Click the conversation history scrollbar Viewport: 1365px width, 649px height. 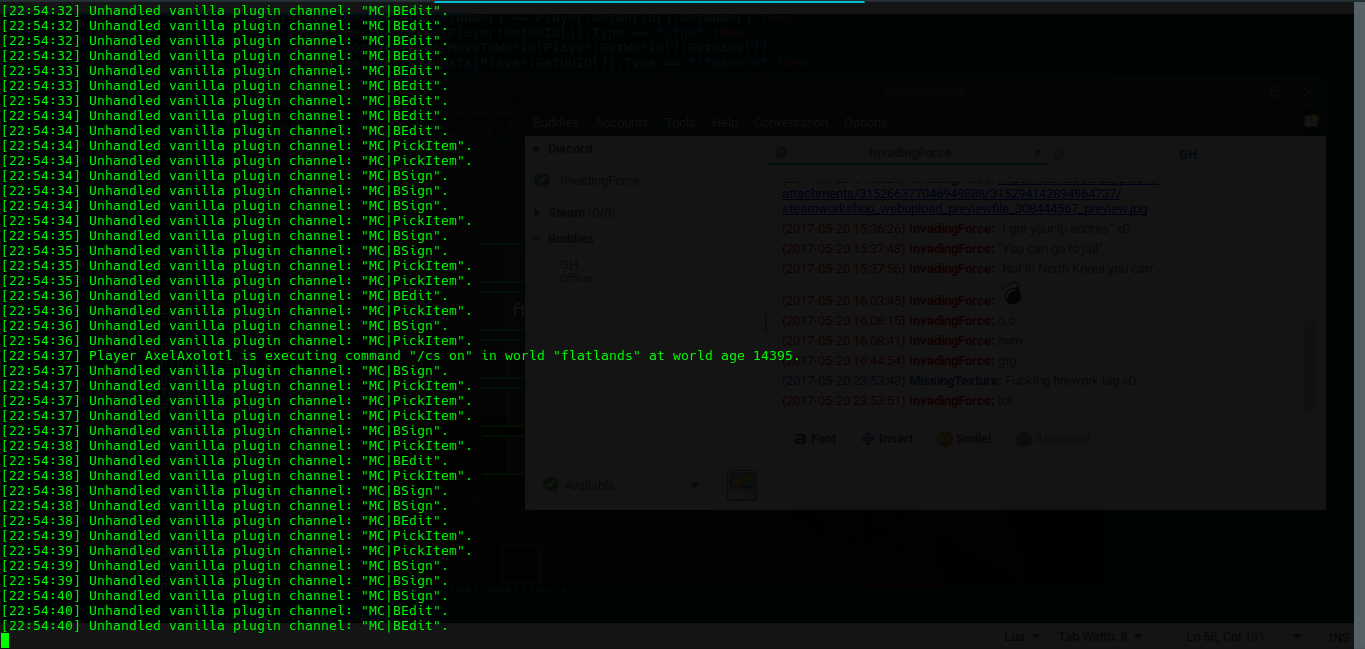click(x=1310, y=365)
